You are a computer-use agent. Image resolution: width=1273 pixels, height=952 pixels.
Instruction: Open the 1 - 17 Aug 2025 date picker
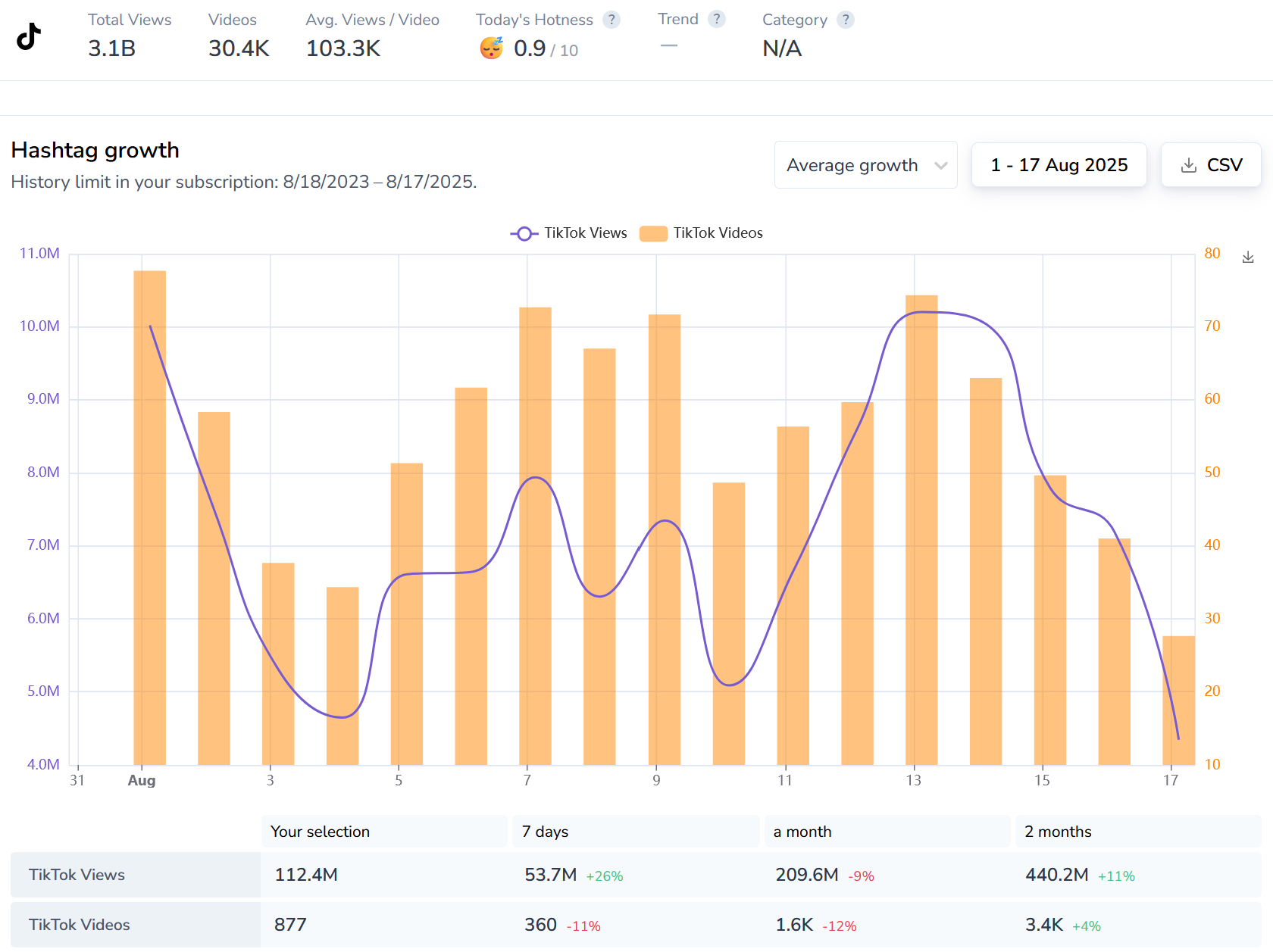tap(1059, 165)
